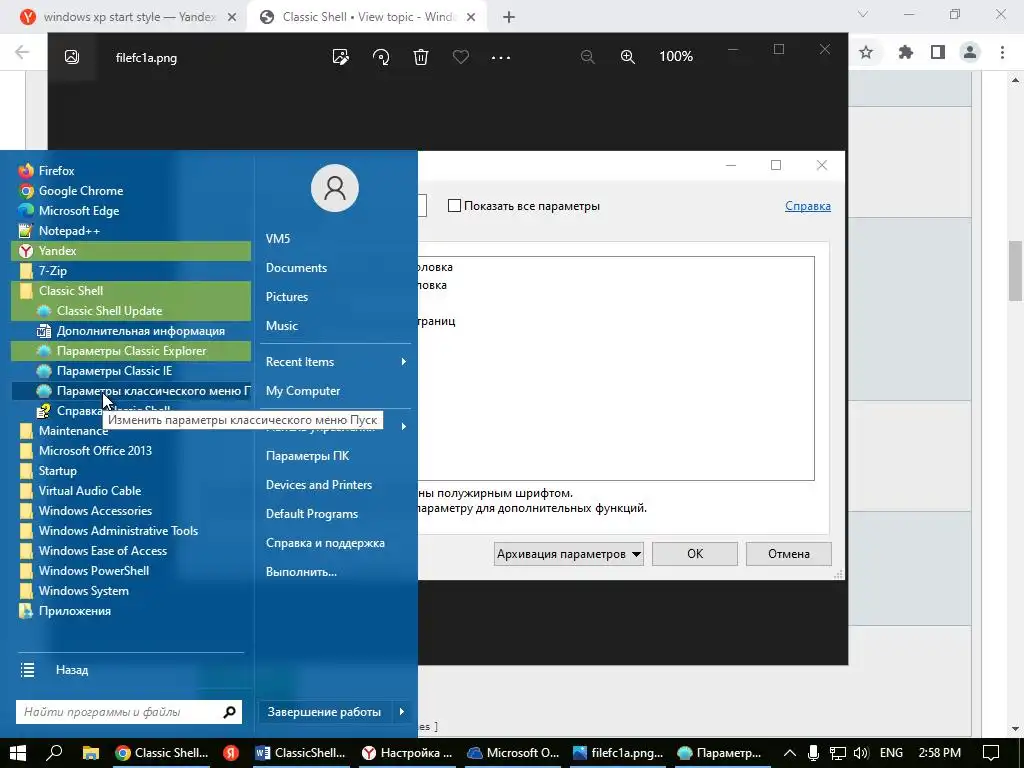The width and height of the screenshot is (1024, 768).
Task: Open the VM5 user folder
Action: [x=278, y=238]
